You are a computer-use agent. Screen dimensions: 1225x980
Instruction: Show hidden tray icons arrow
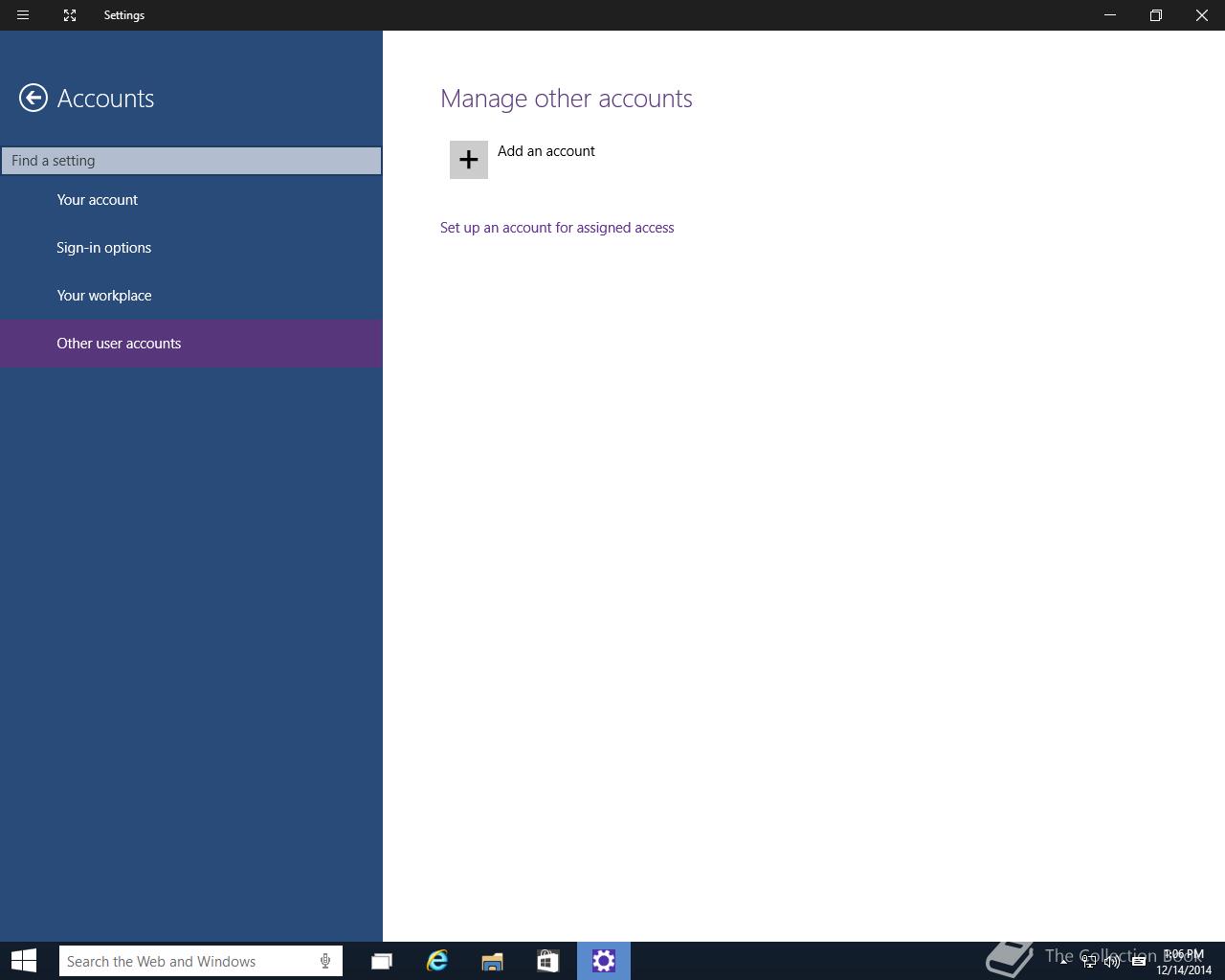1063,961
